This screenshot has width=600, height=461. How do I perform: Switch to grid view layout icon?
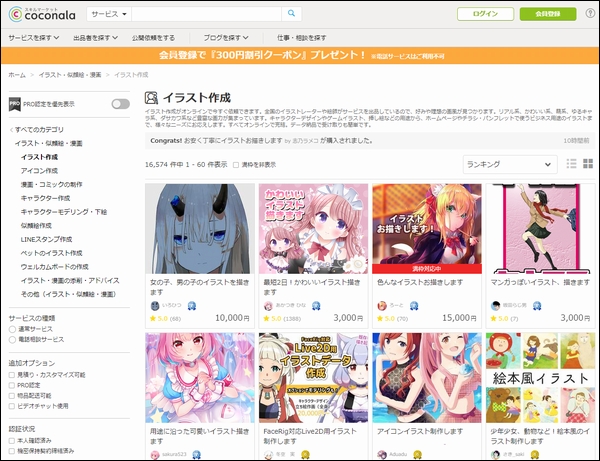588,164
